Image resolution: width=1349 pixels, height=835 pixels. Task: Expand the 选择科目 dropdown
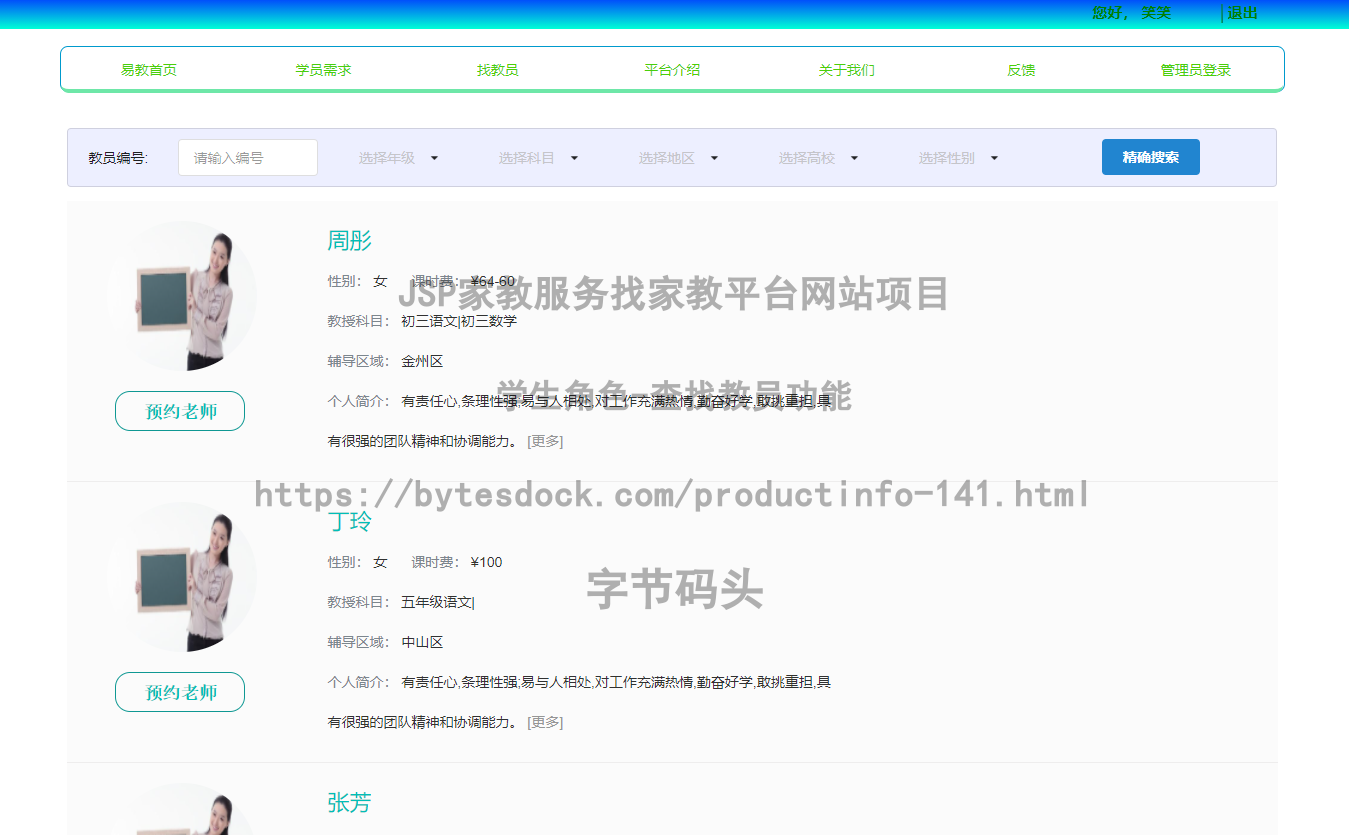click(539, 158)
